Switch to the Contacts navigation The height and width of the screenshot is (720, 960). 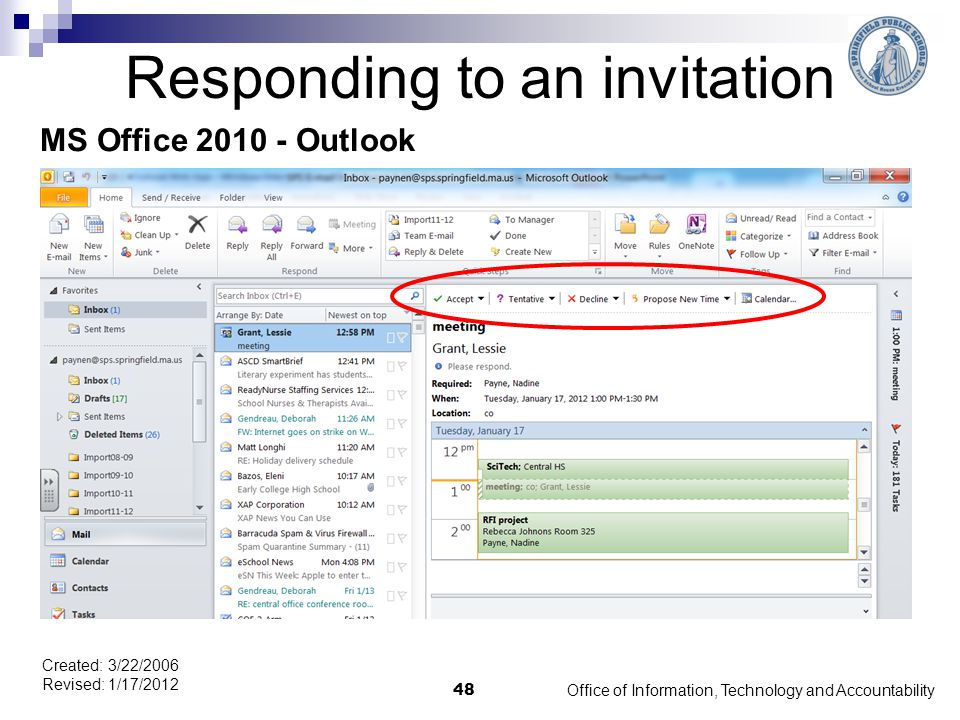tap(125, 588)
